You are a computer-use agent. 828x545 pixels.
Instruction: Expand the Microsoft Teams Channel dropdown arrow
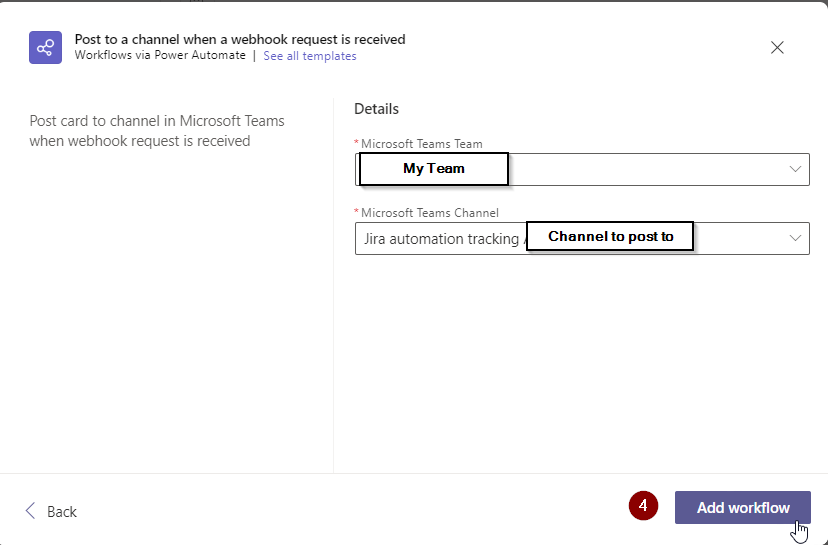coord(795,238)
